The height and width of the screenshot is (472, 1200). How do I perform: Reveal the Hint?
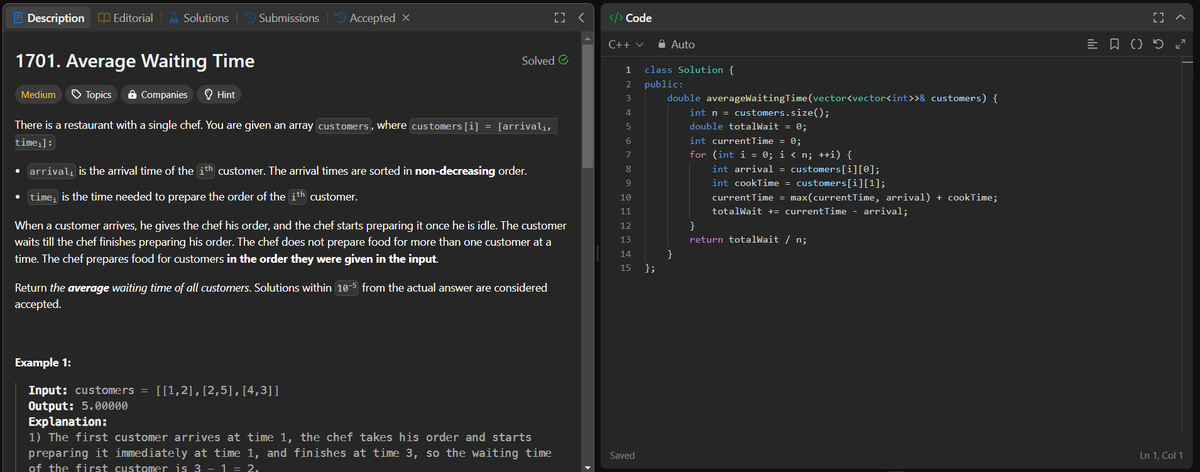click(220, 94)
